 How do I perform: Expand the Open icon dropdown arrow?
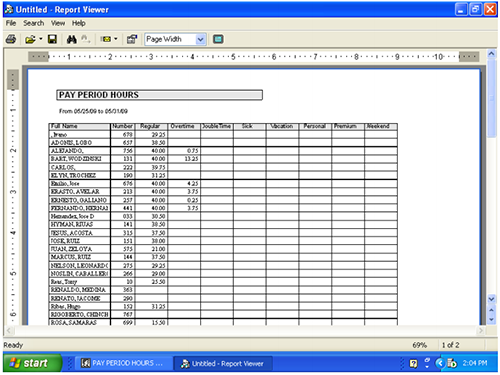[x=41, y=39]
